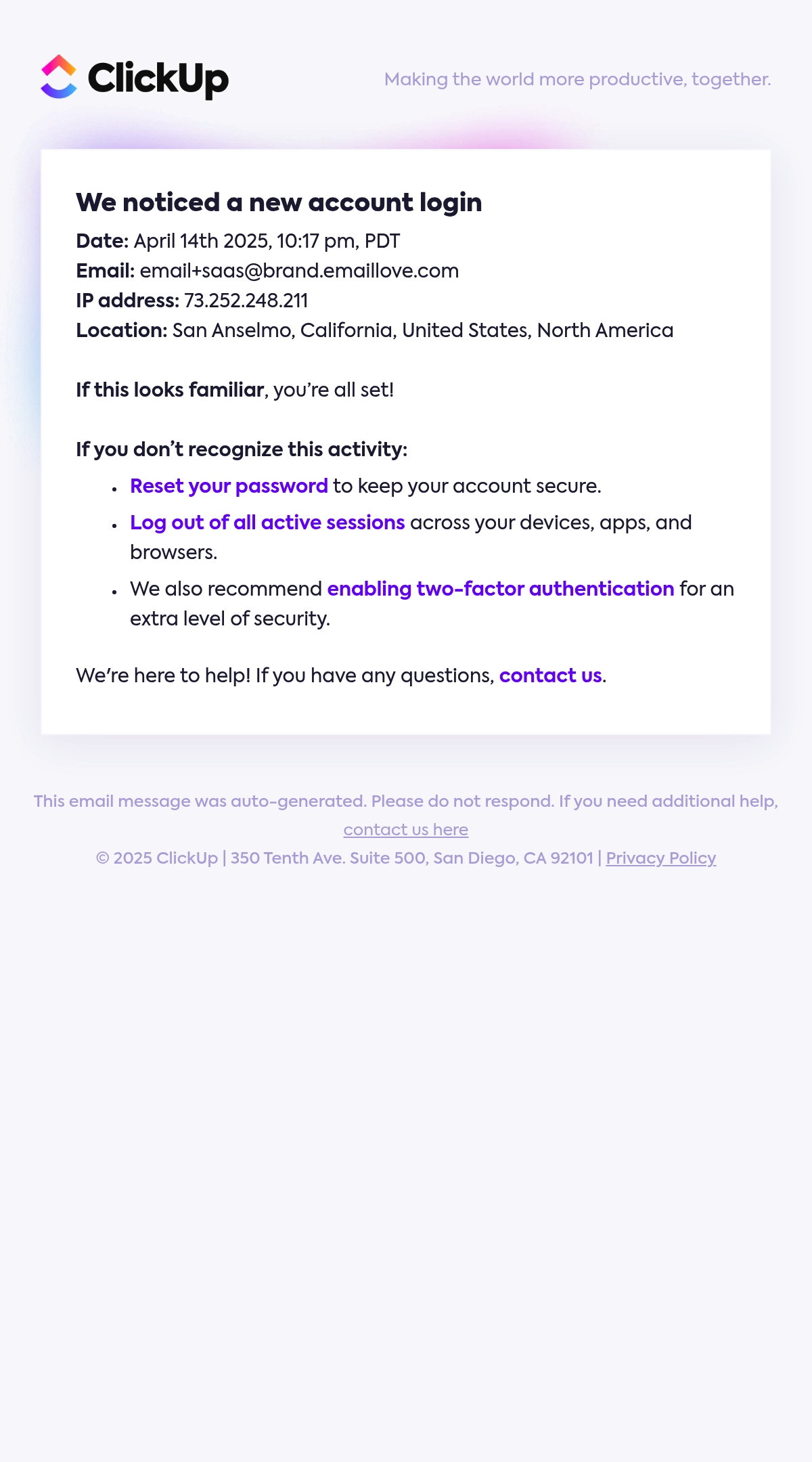Click the email address email+saas@brand.emaillove.com
812x1462 pixels.
[x=299, y=271]
